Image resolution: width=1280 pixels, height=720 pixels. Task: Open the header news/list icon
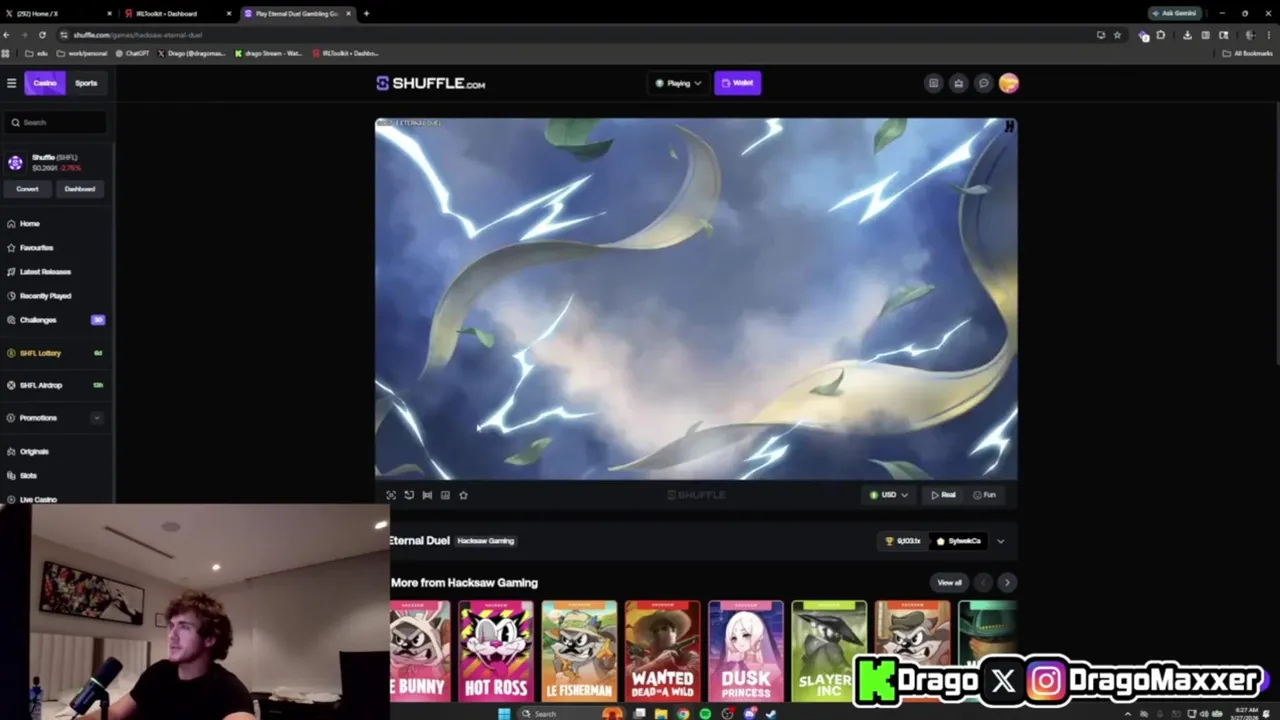(933, 83)
